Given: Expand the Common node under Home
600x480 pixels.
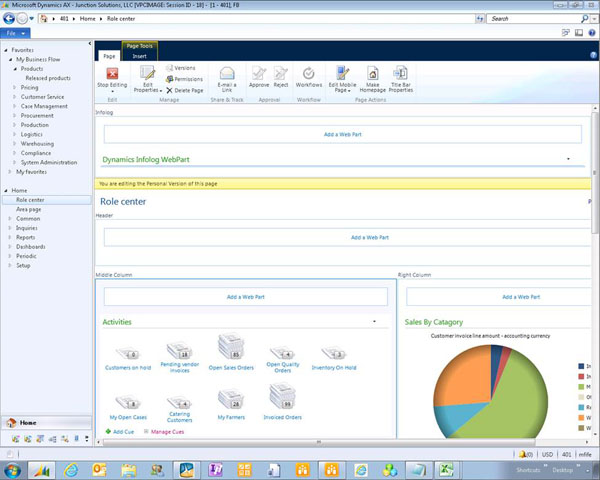Looking at the screenshot, I should tap(10, 219).
